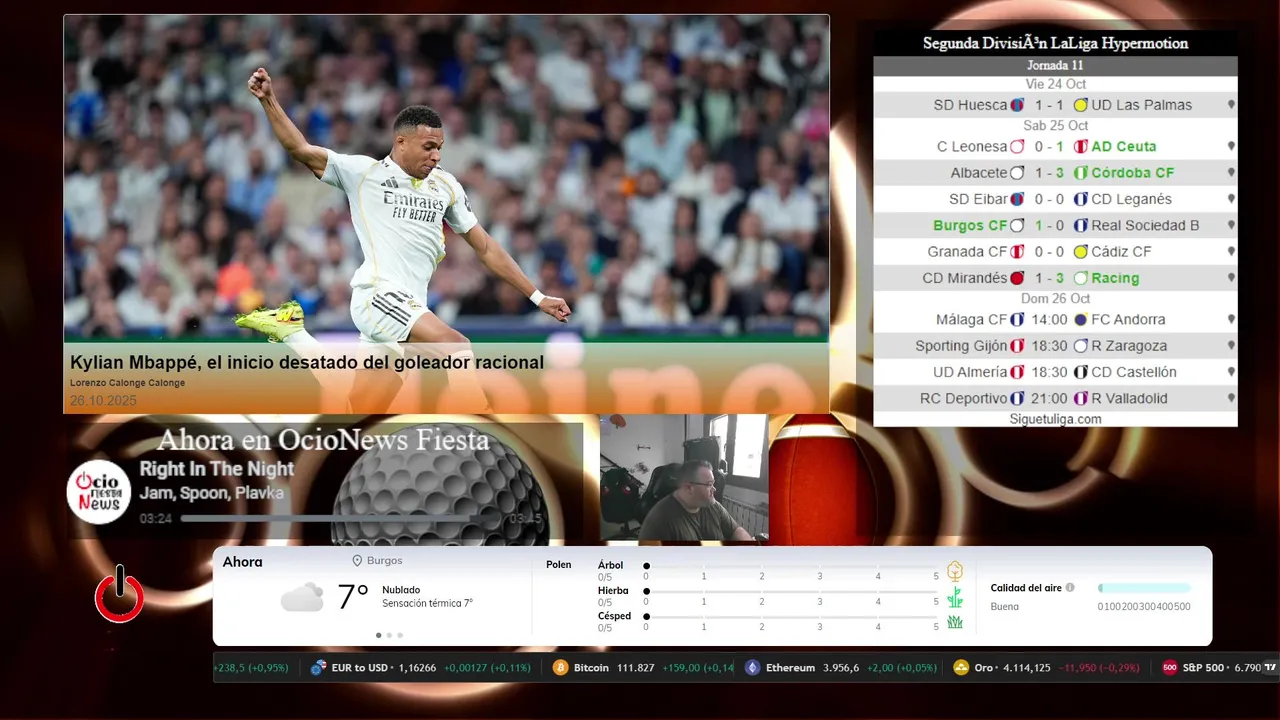1280x720 pixels.
Task: Click the Granada CF 0 - 0 score
Action: pyautogui.click(x=1049, y=252)
